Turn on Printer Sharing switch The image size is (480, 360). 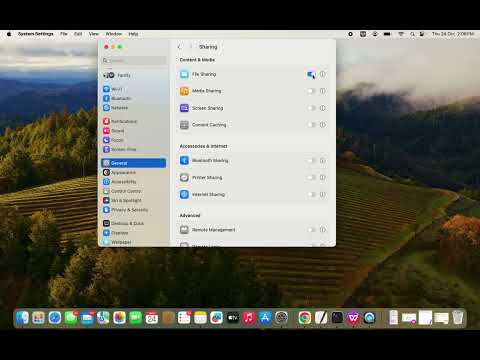pyautogui.click(x=311, y=177)
